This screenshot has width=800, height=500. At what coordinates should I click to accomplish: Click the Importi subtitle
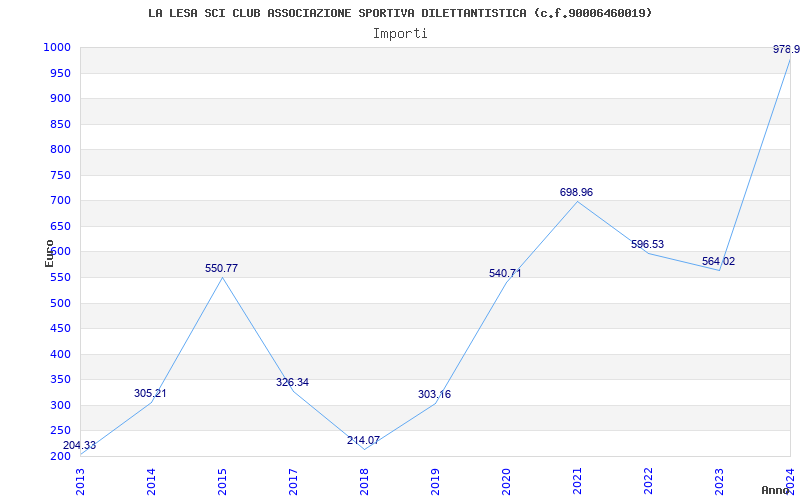click(x=400, y=34)
